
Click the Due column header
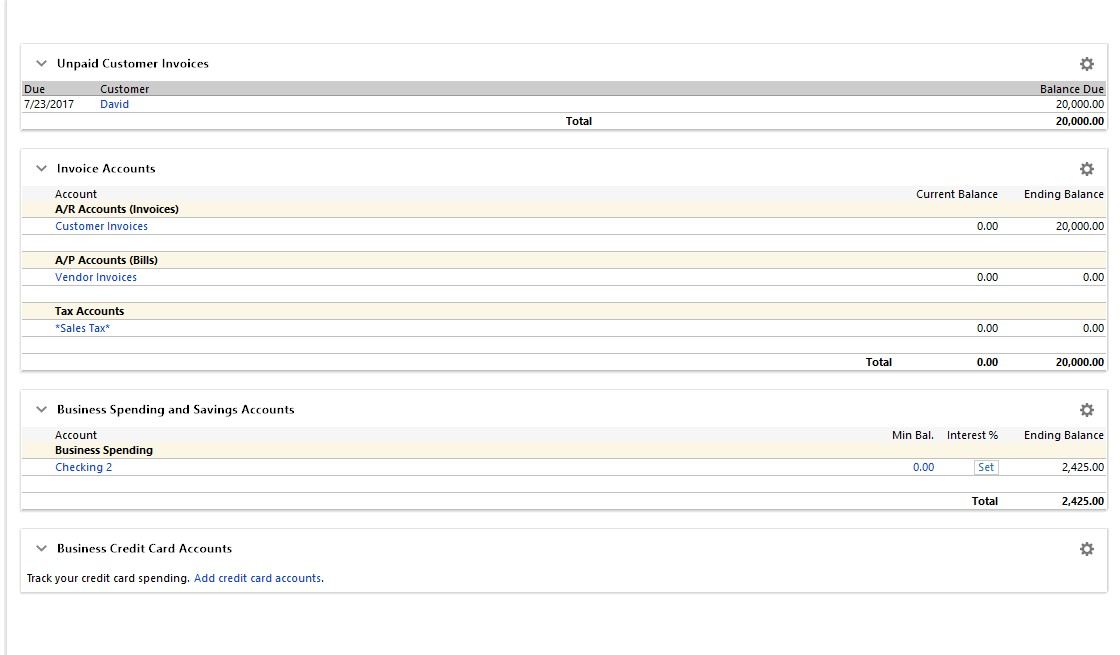point(34,89)
